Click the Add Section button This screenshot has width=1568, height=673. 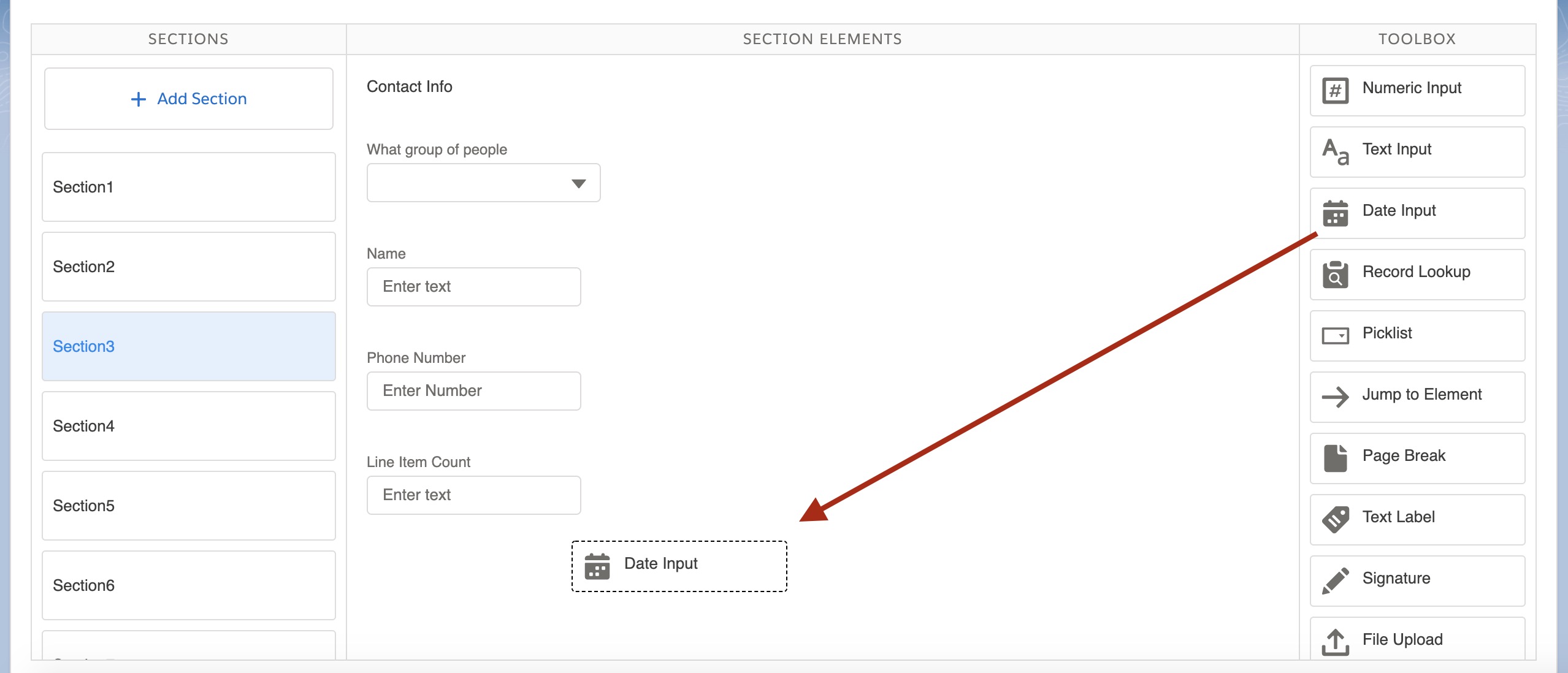click(189, 99)
